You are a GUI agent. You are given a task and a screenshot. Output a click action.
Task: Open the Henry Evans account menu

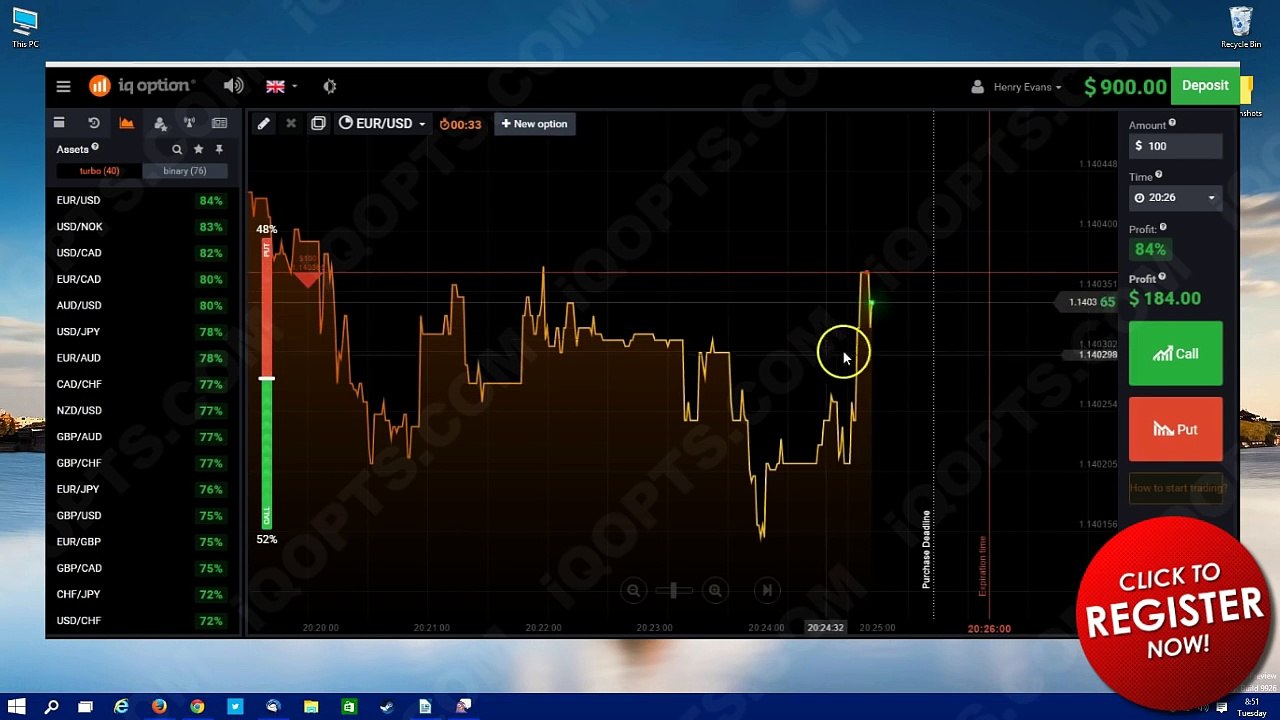[1017, 87]
